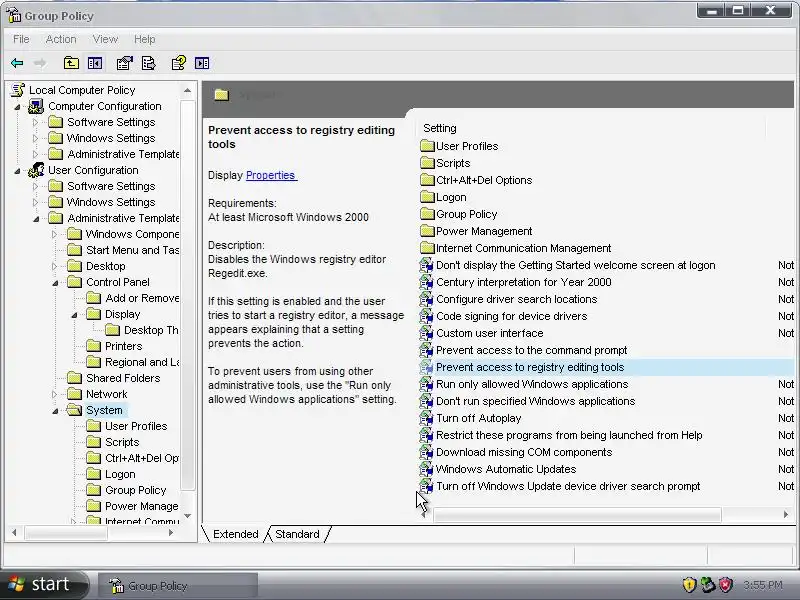
Task: Click the tree pane vertical scrollbar thumb
Action: click(x=187, y=295)
